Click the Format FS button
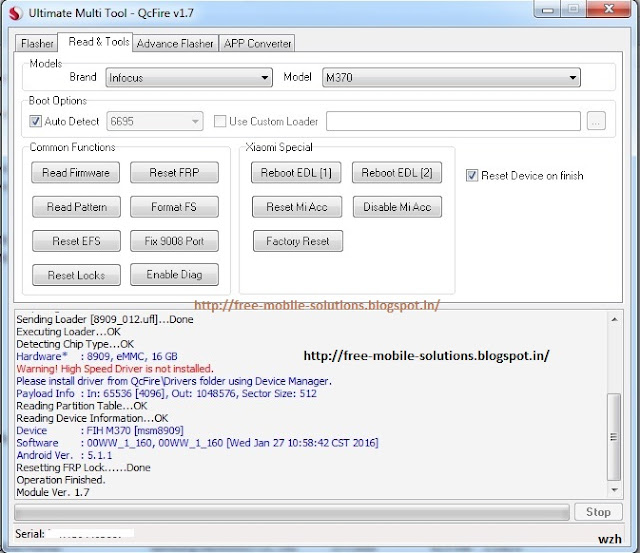 click(174, 207)
